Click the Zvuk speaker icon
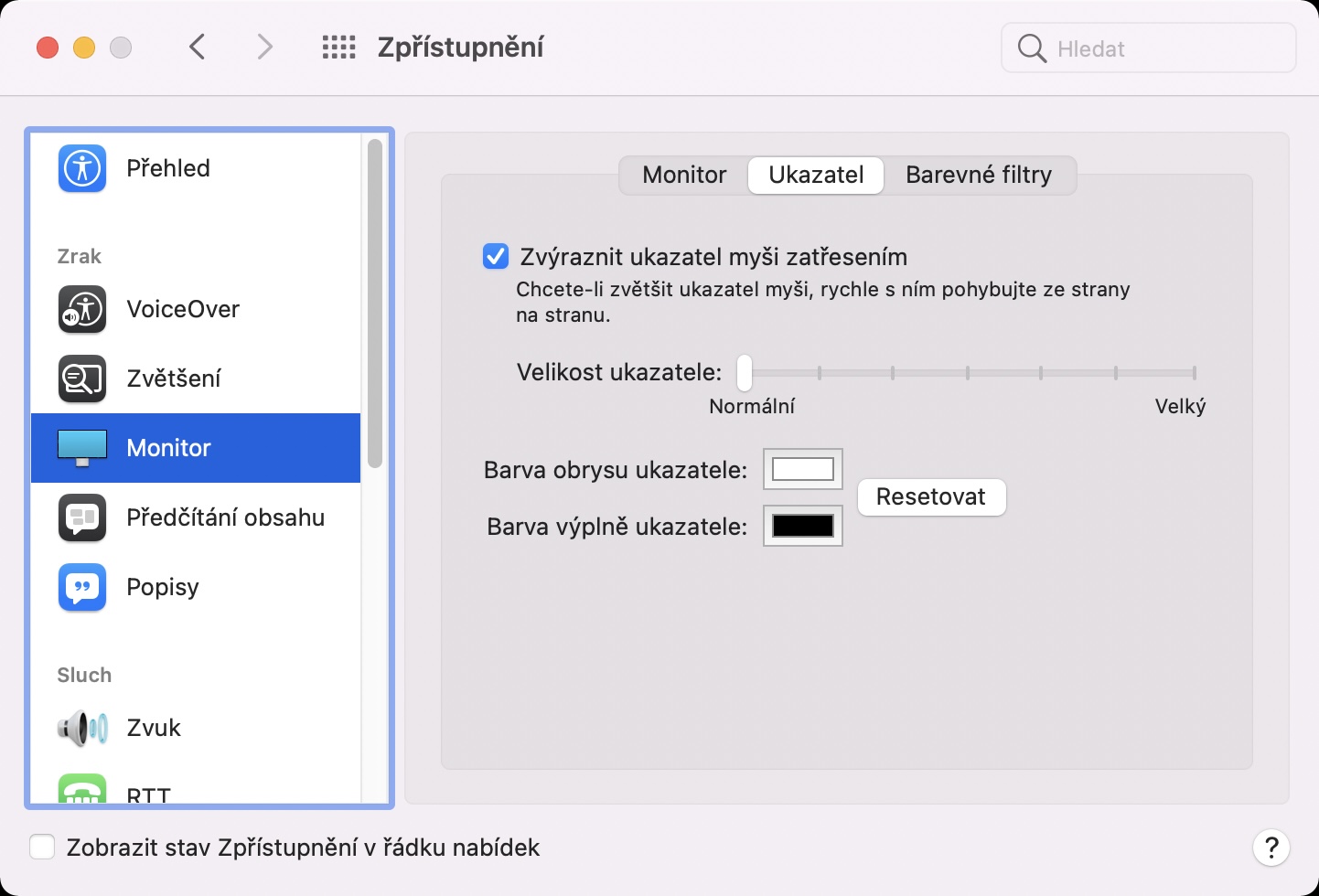 [82, 728]
